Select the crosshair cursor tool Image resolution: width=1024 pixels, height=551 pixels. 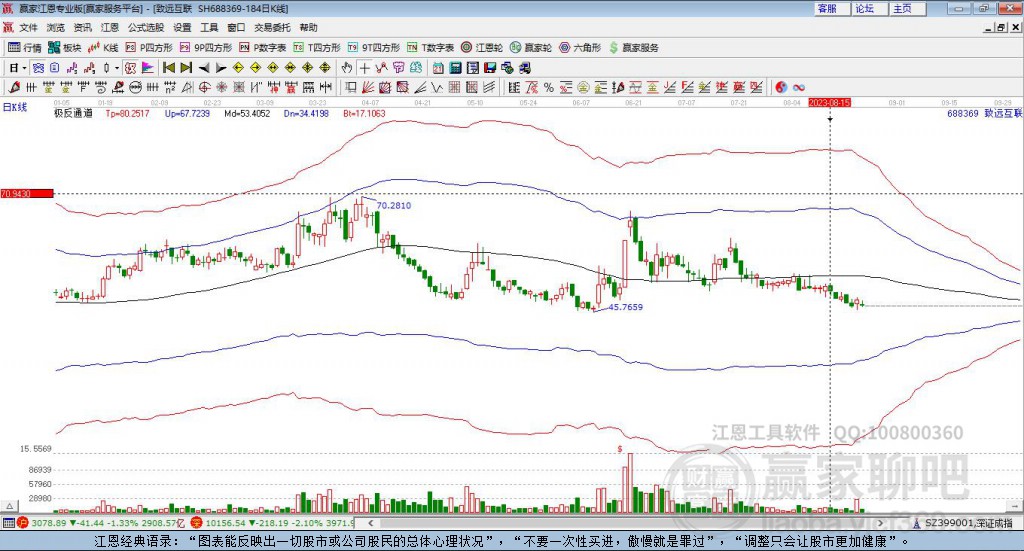364,68
